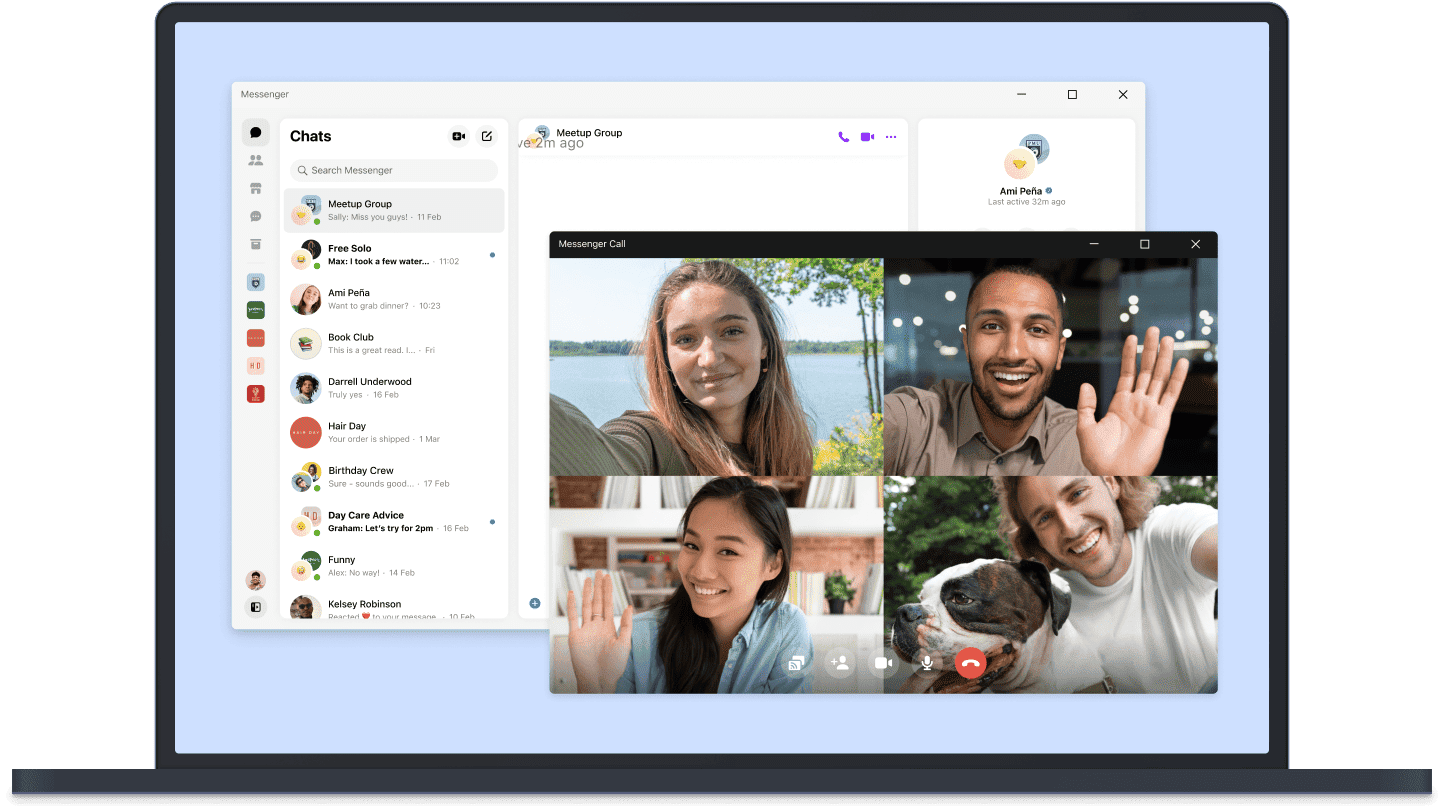Screen dimensions: 1444x807
Task: Open the three-dots conversation options menu
Action: tap(891, 137)
